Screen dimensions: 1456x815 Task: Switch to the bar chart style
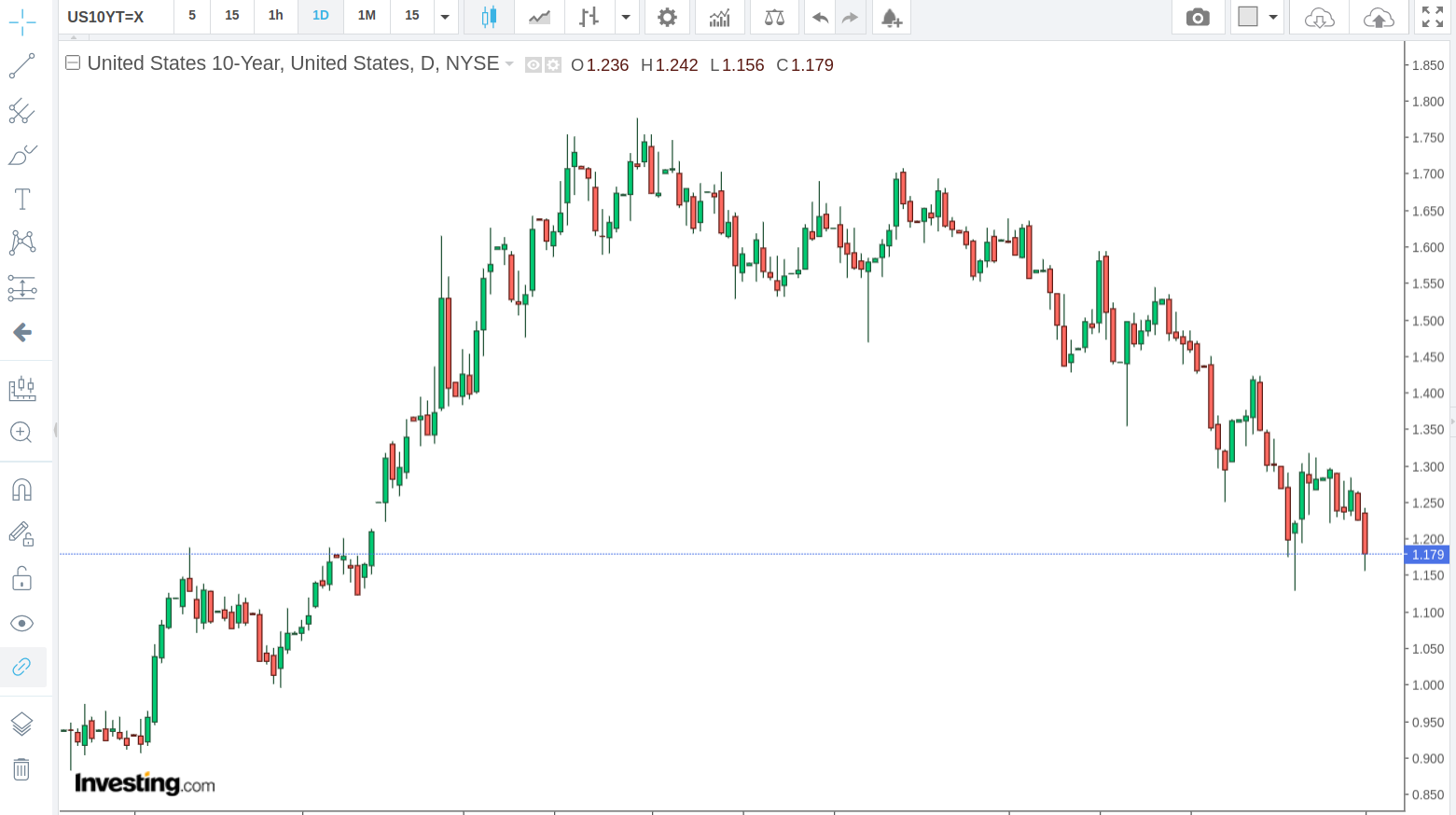589,17
